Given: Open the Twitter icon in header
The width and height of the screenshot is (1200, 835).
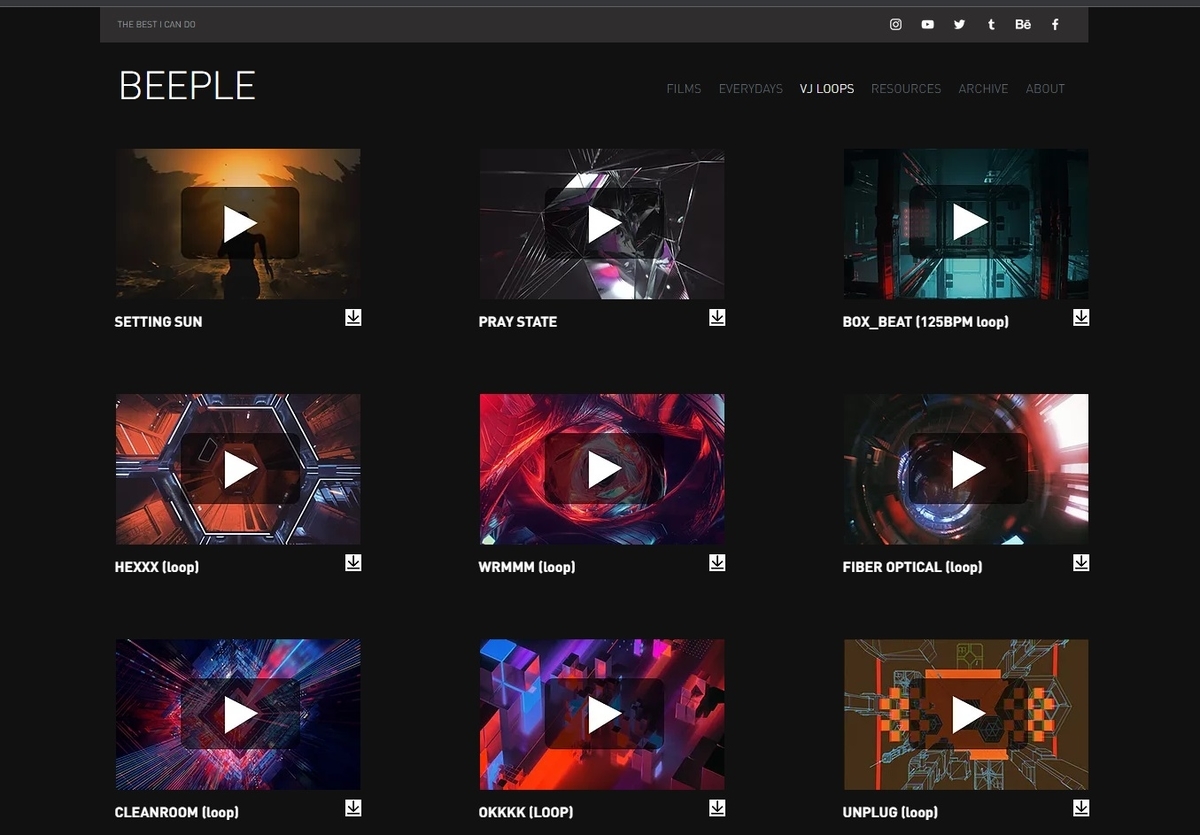Looking at the screenshot, I should 960,24.
